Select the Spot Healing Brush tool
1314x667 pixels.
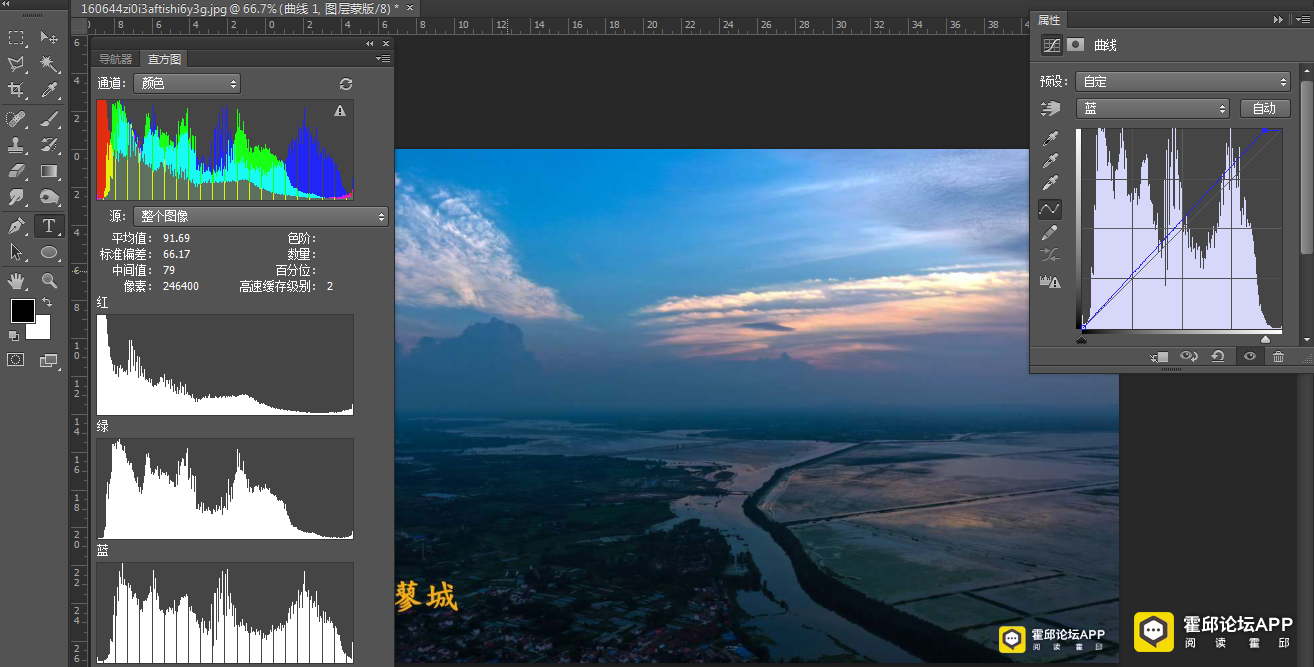[16, 119]
